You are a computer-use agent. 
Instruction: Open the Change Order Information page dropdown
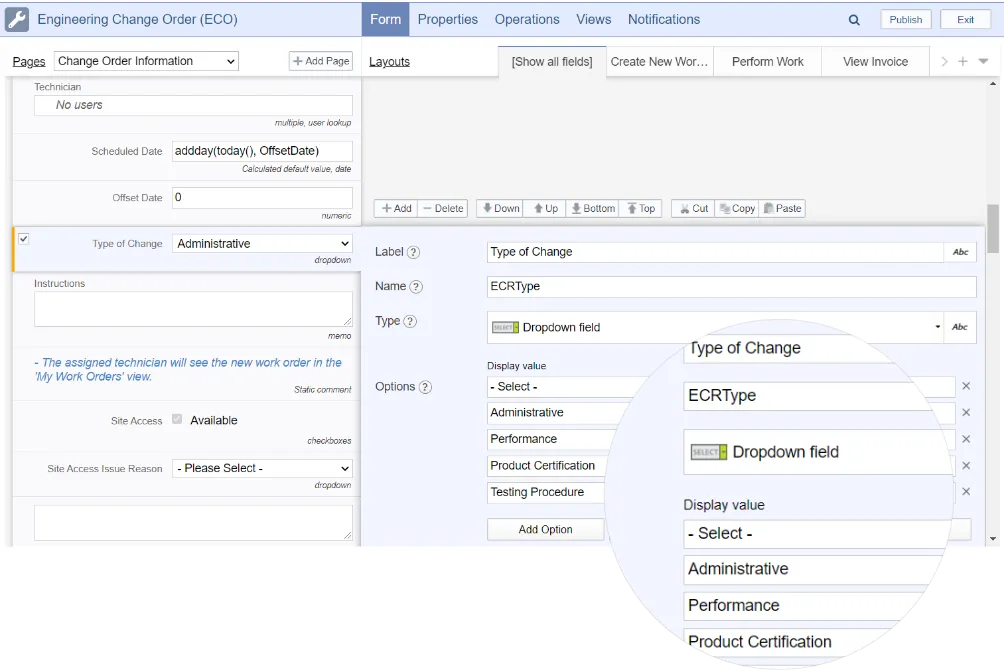[x=145, y=60]
